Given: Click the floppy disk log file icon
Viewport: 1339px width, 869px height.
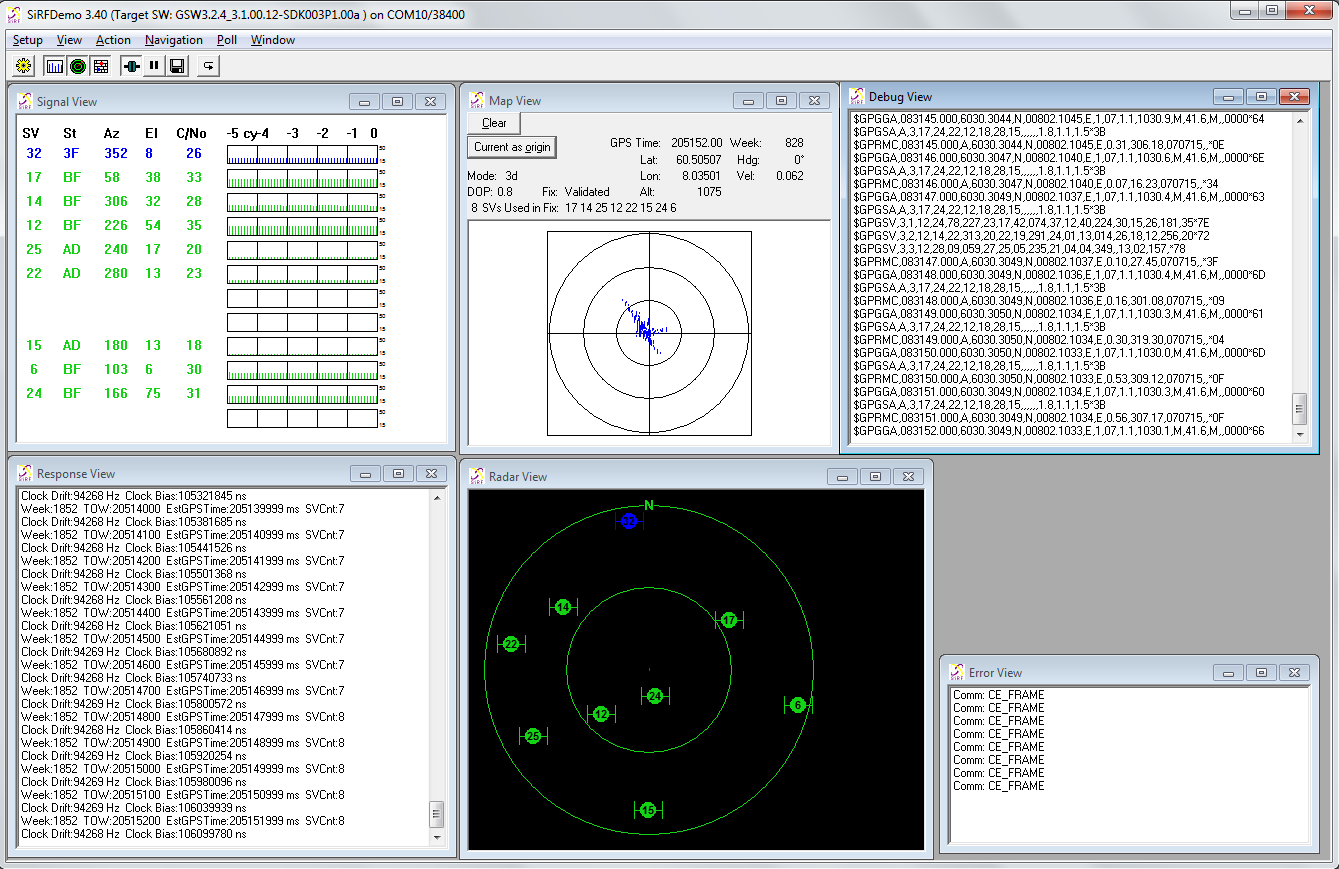Looking at the screenshot, I should point(177,66).
